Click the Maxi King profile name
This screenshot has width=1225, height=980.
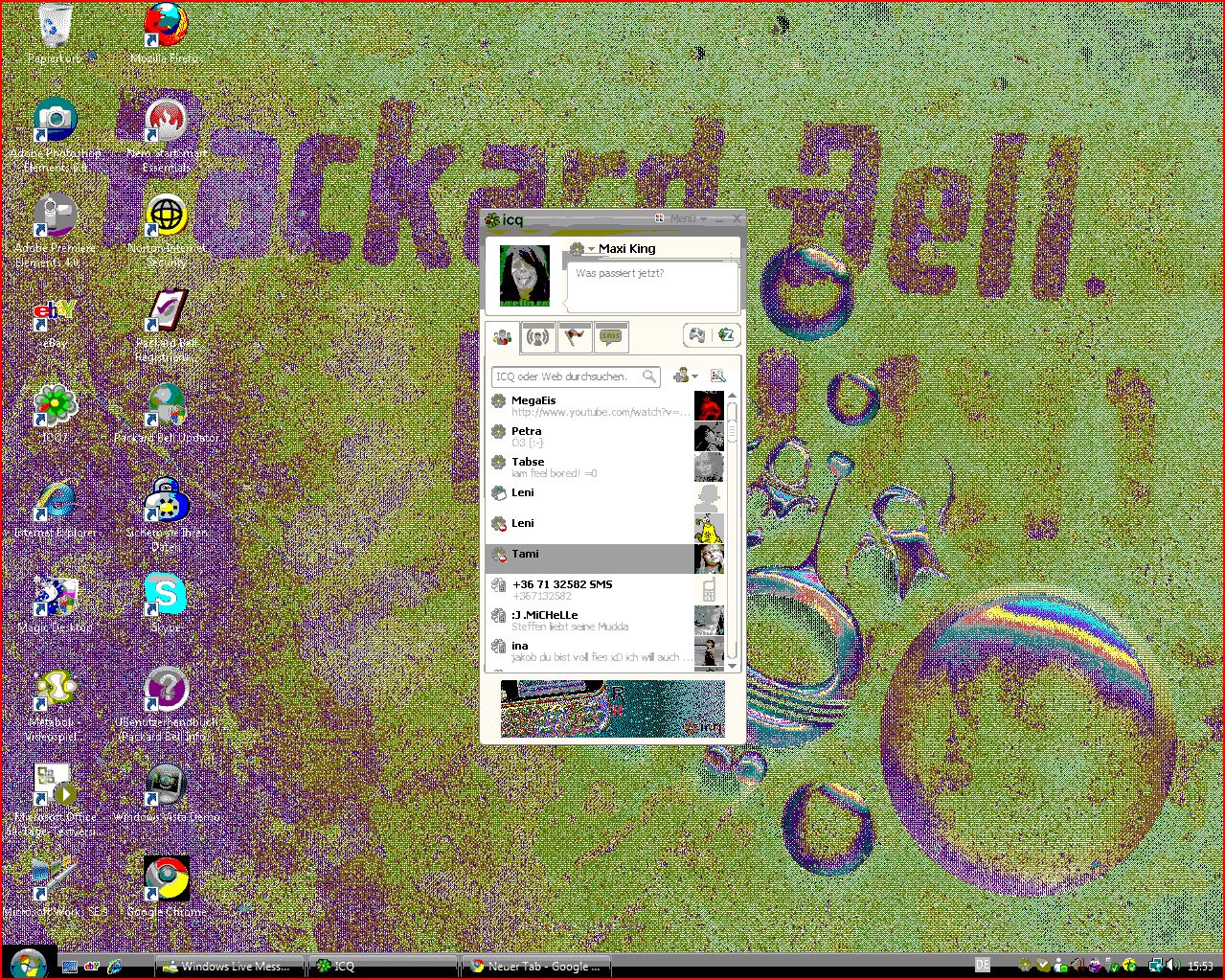click(627, 249)
